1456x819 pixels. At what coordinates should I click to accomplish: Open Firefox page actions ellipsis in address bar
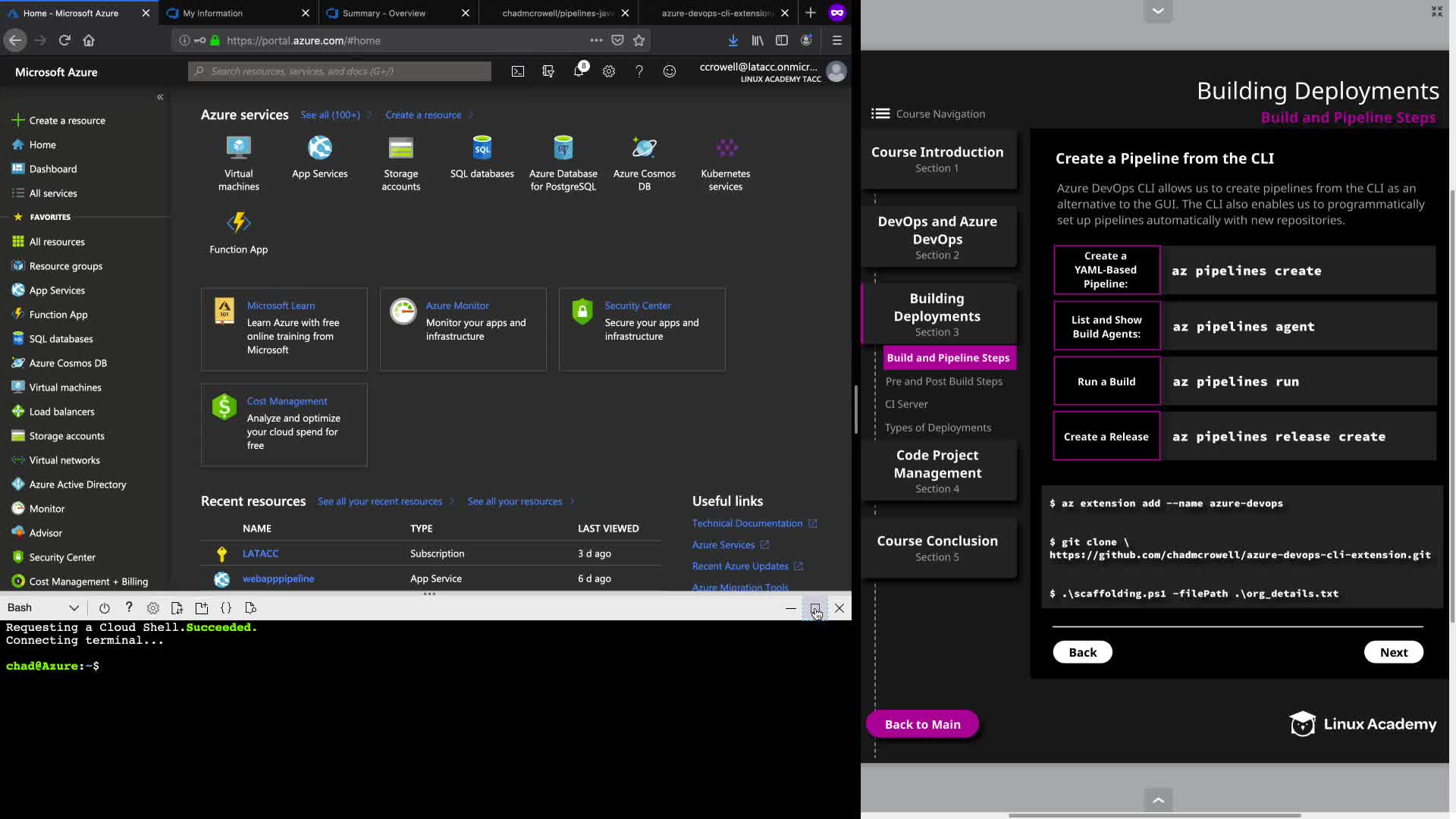point(596,40)
